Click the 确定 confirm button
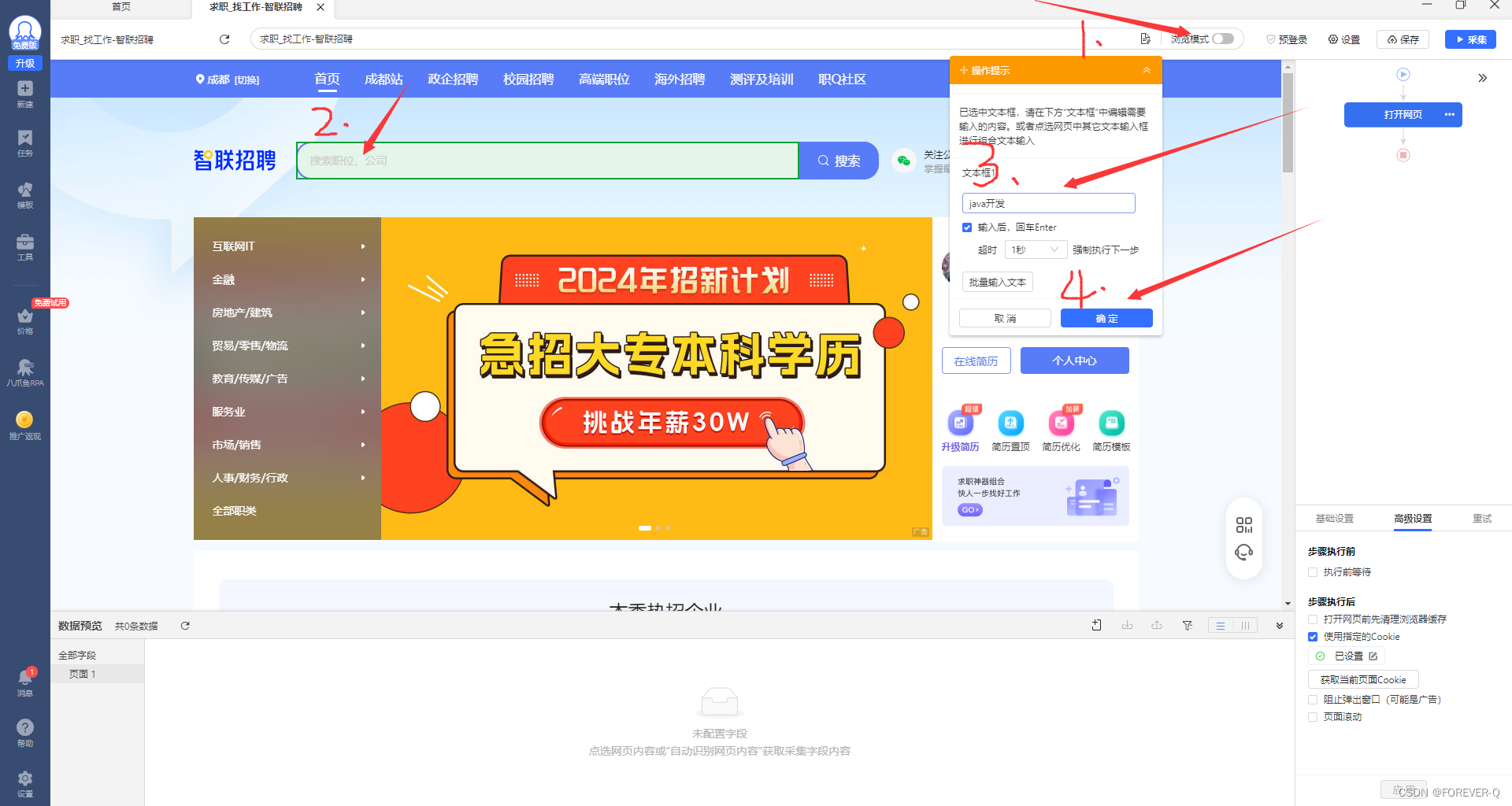 [1106, 318]
